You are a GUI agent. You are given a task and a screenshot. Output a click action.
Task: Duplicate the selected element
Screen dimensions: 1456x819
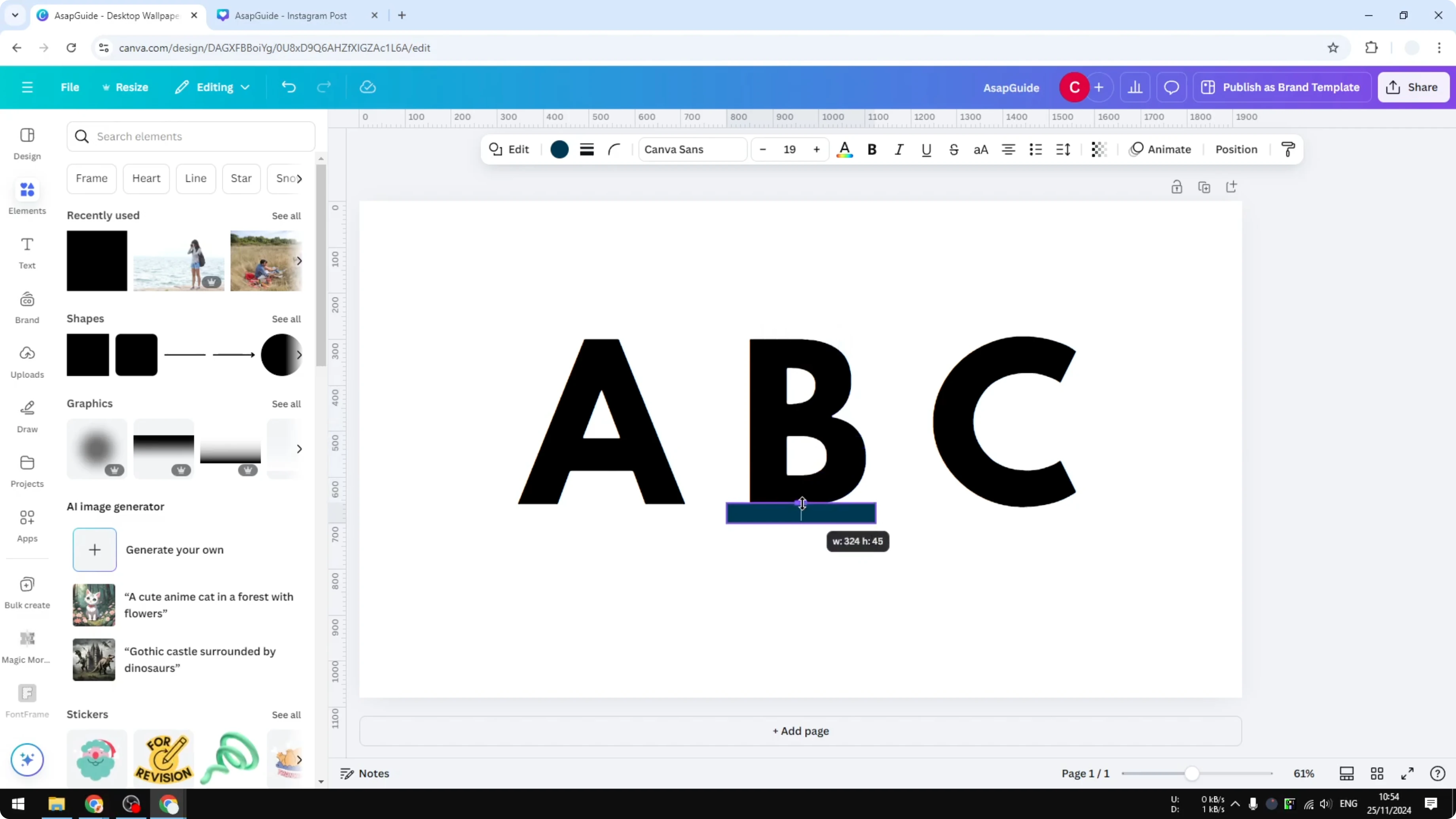1204,186
